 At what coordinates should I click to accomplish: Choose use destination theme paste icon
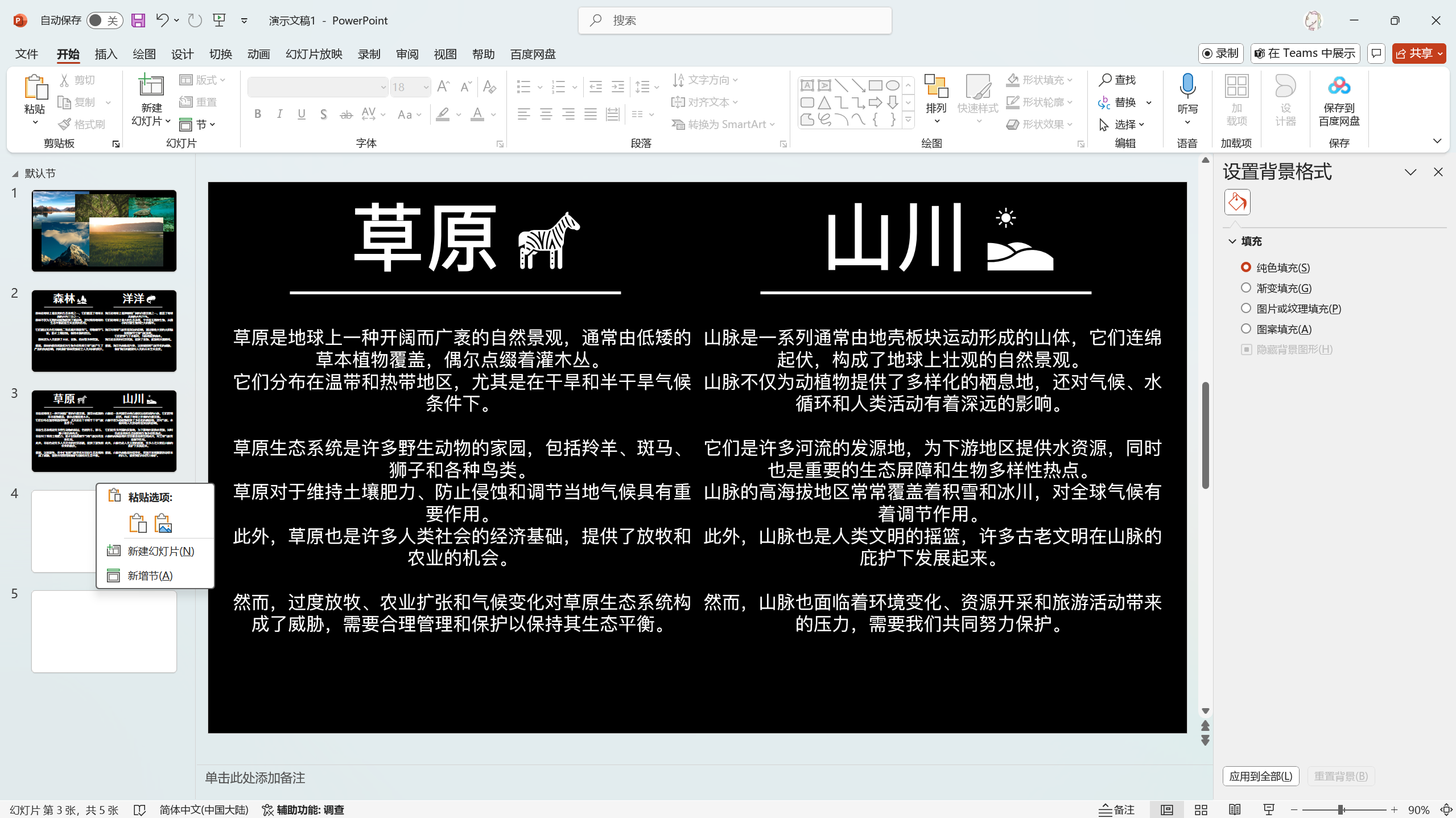[x=137, y=523]
